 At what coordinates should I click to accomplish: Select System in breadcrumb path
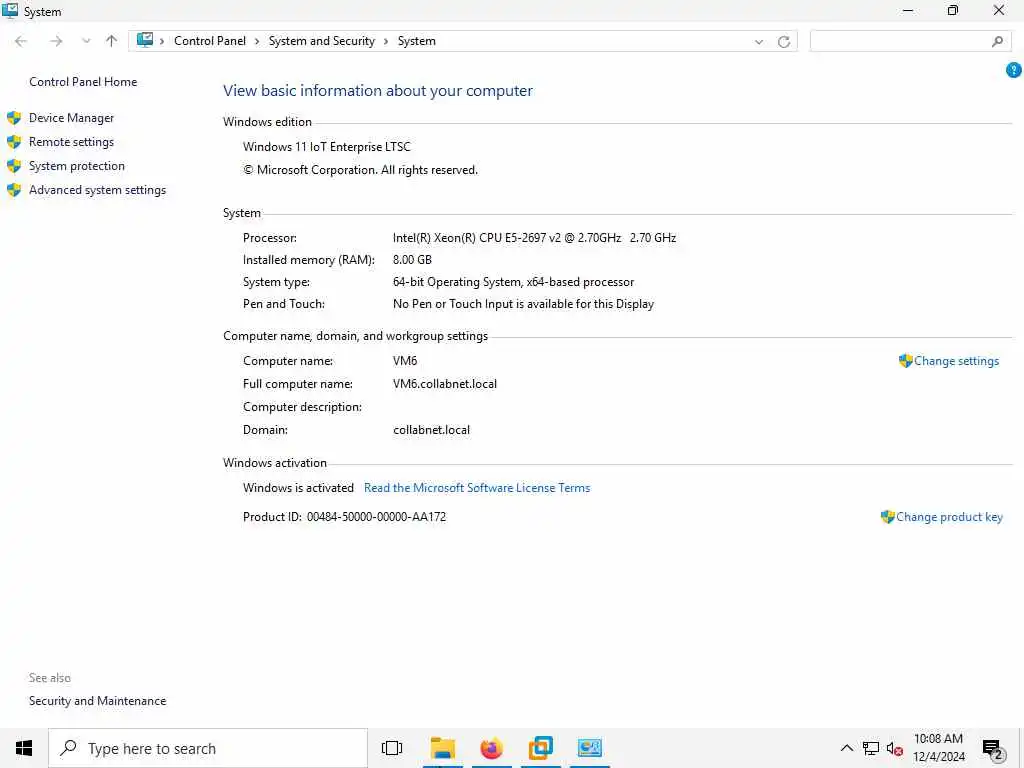pyautogui.click(x=416, y=41)
